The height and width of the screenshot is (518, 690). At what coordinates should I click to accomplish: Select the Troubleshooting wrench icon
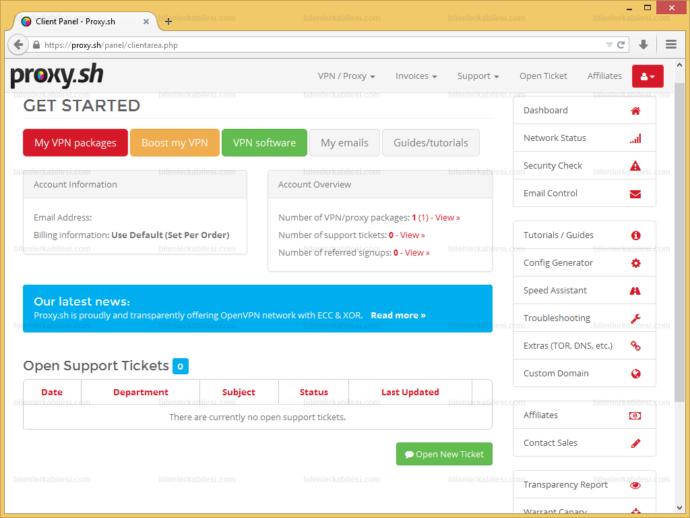click(635, 318)
